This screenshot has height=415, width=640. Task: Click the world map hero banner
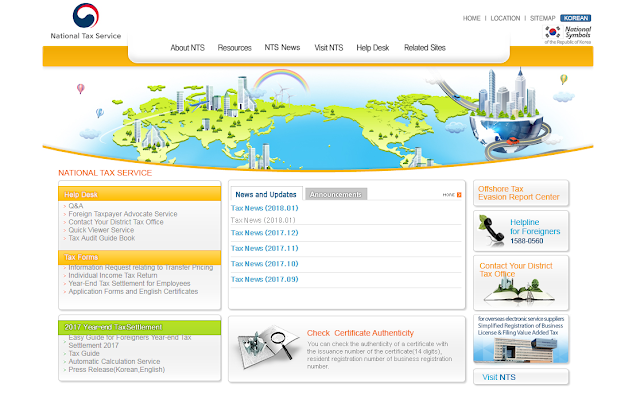coord(318,118)
